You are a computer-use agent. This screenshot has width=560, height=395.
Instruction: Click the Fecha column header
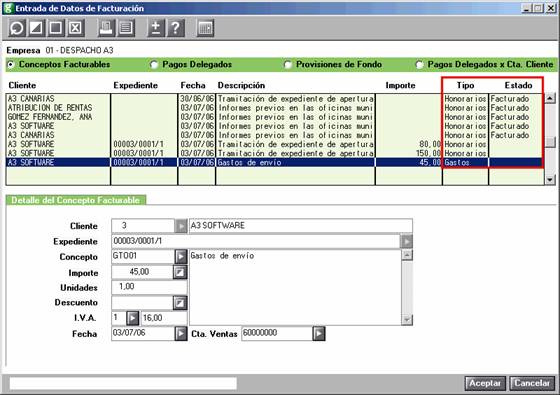[193, 85]
